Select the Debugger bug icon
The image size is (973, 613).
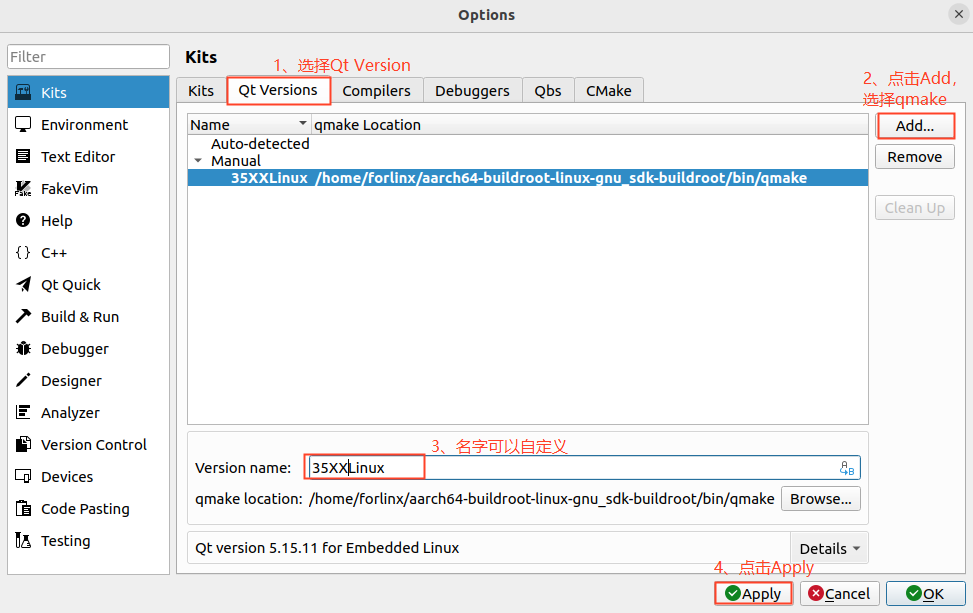[x=23, y=349]
